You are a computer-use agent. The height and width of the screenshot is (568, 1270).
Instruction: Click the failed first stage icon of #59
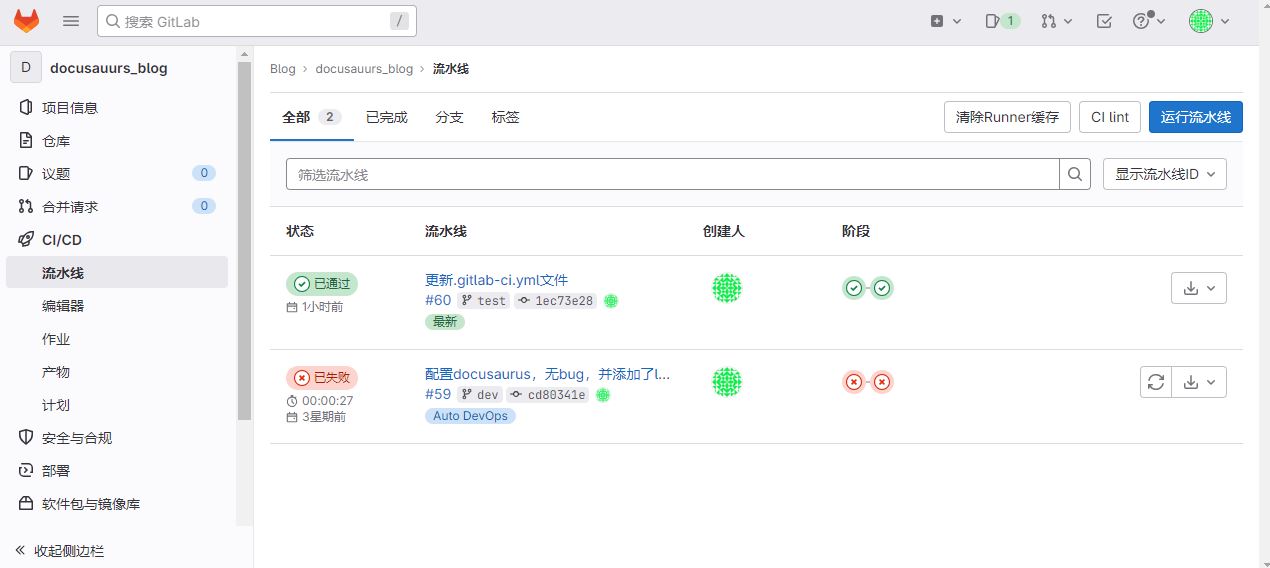[x=854, y=382]
